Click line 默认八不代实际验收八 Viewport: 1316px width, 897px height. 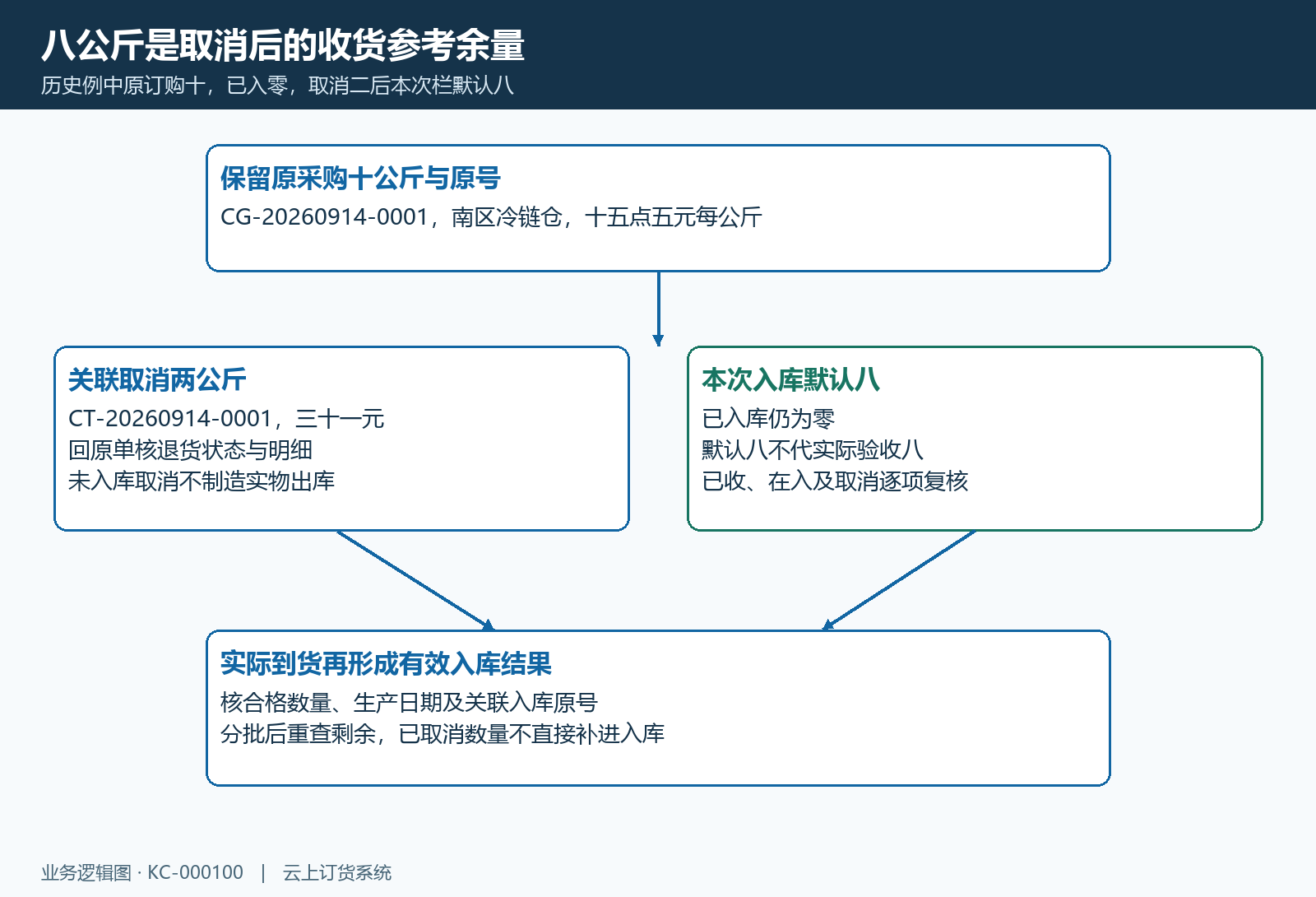click(x=813, y=450)
